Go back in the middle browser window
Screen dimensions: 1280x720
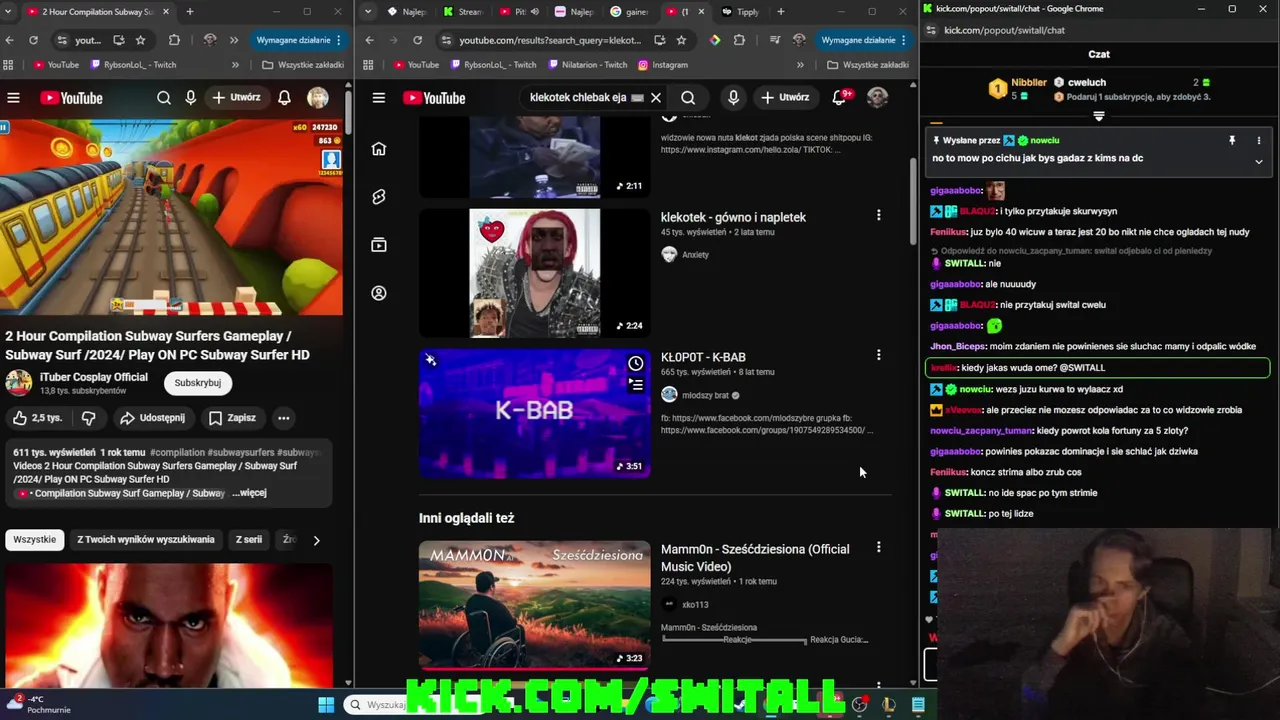(x=369, y=40)
